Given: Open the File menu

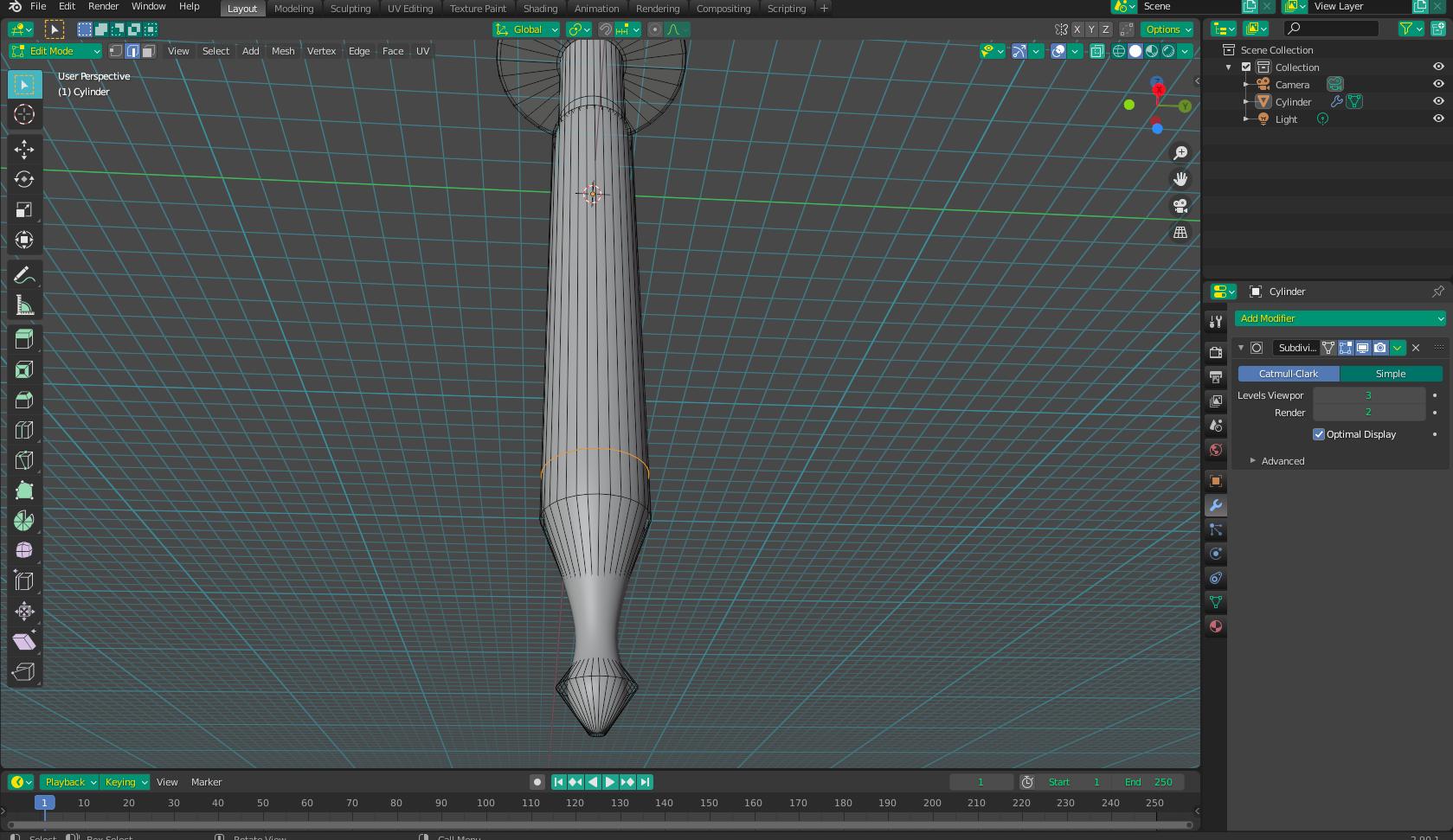Looking at the screenshot, I should [38, 6].
